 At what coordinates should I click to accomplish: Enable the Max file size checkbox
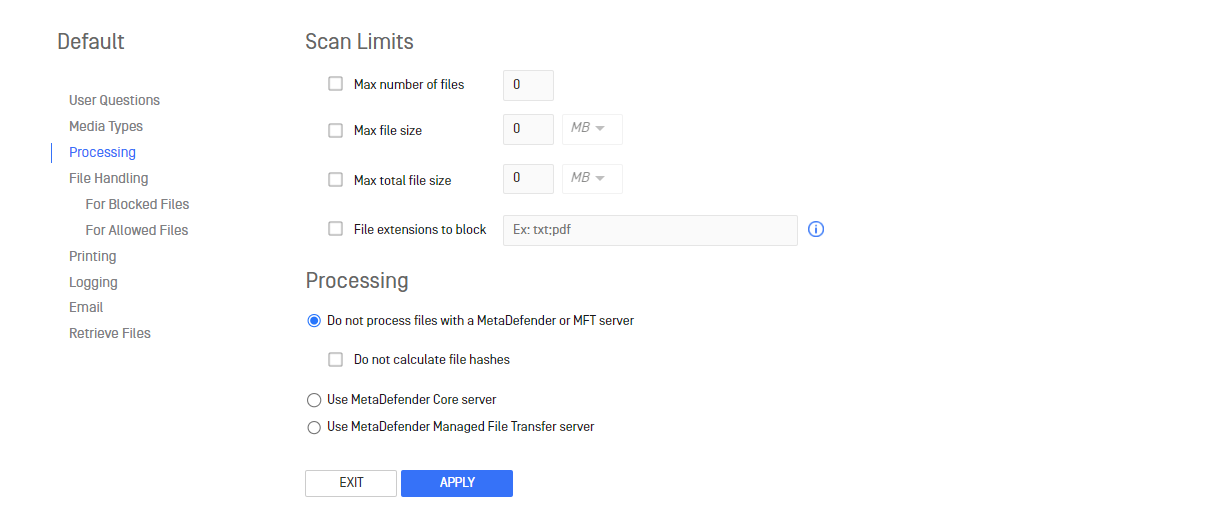point(336,130)
